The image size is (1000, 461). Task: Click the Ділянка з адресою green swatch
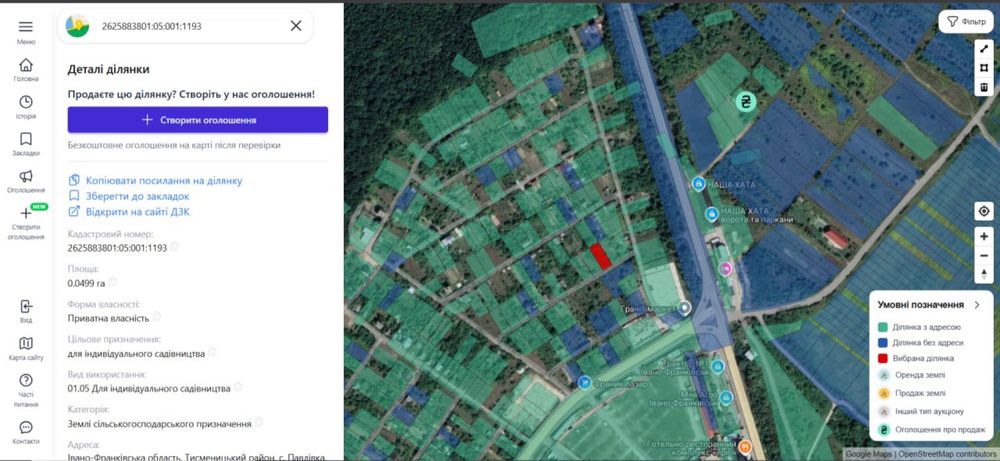pos(883,326)
